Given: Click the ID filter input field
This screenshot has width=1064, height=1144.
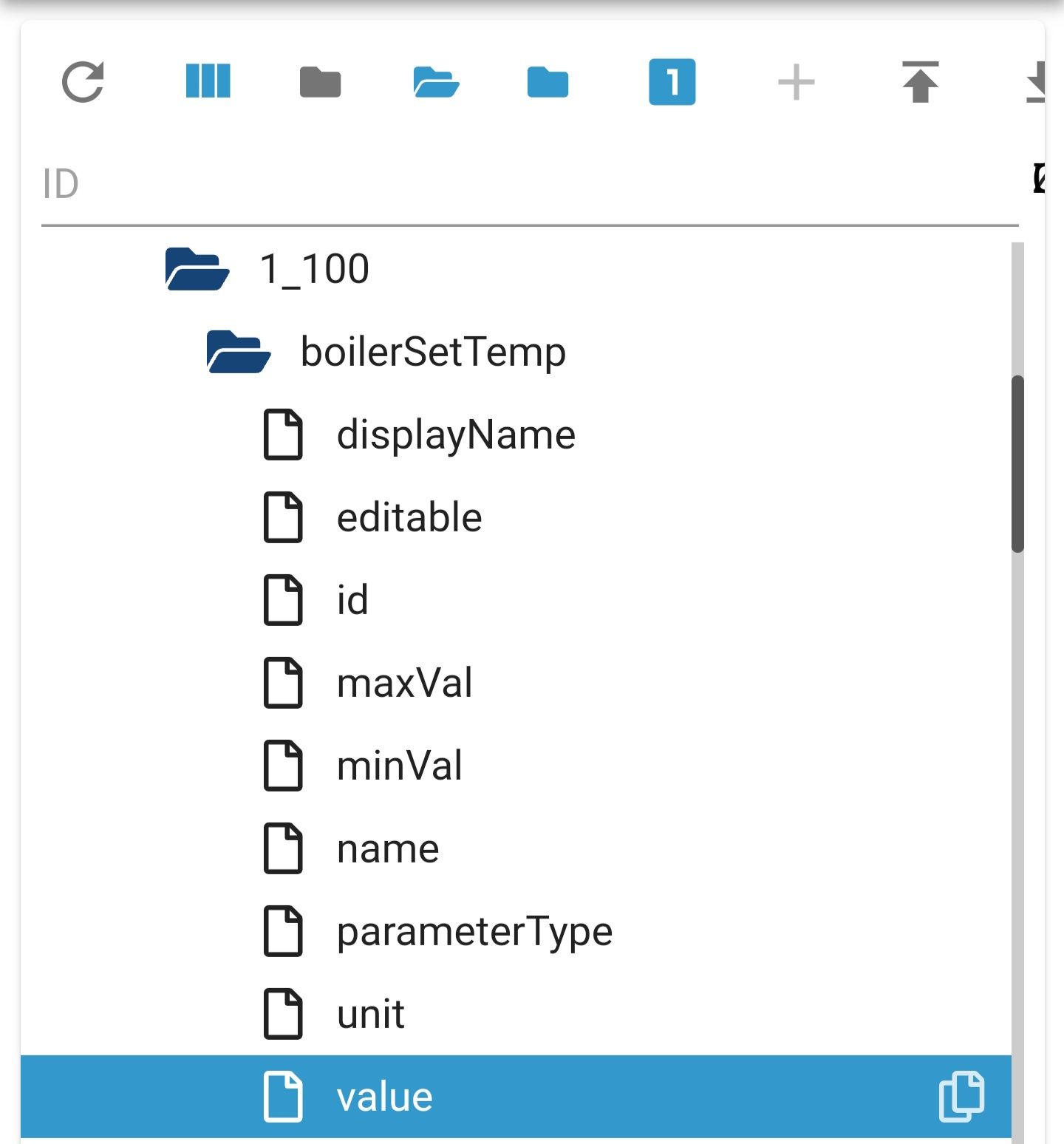Looking at the screenshot, I should pos(530,184).
